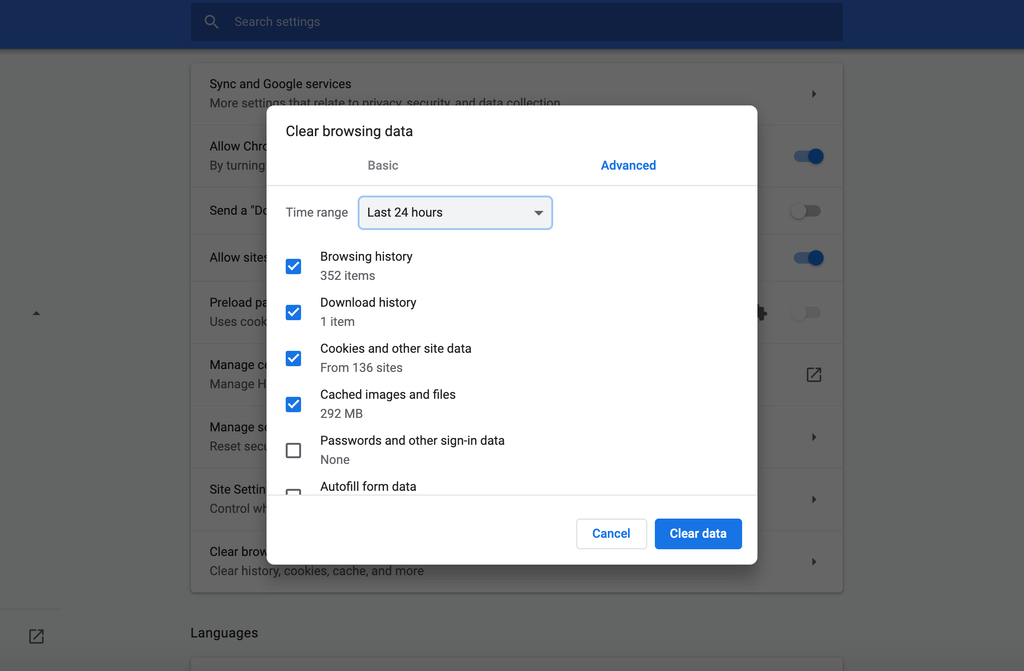Check the Autofill form data checkbox

click(293, 493)
